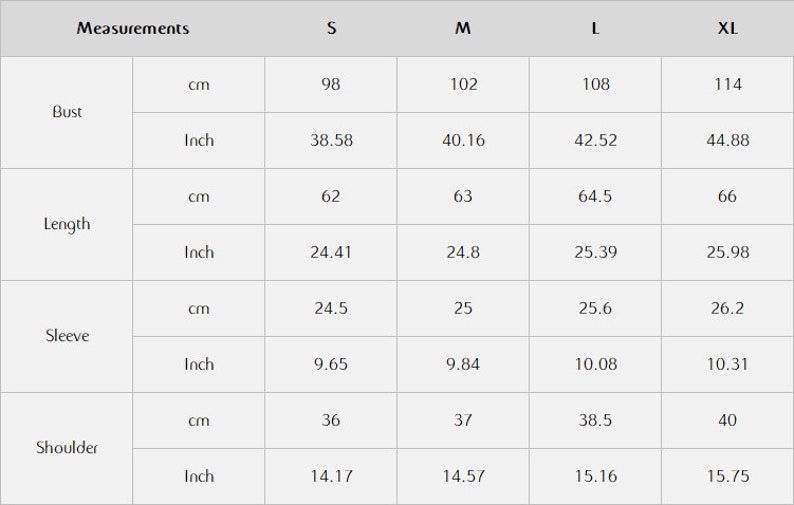
Task: Click the L size column header
Action: pos(595,28)
